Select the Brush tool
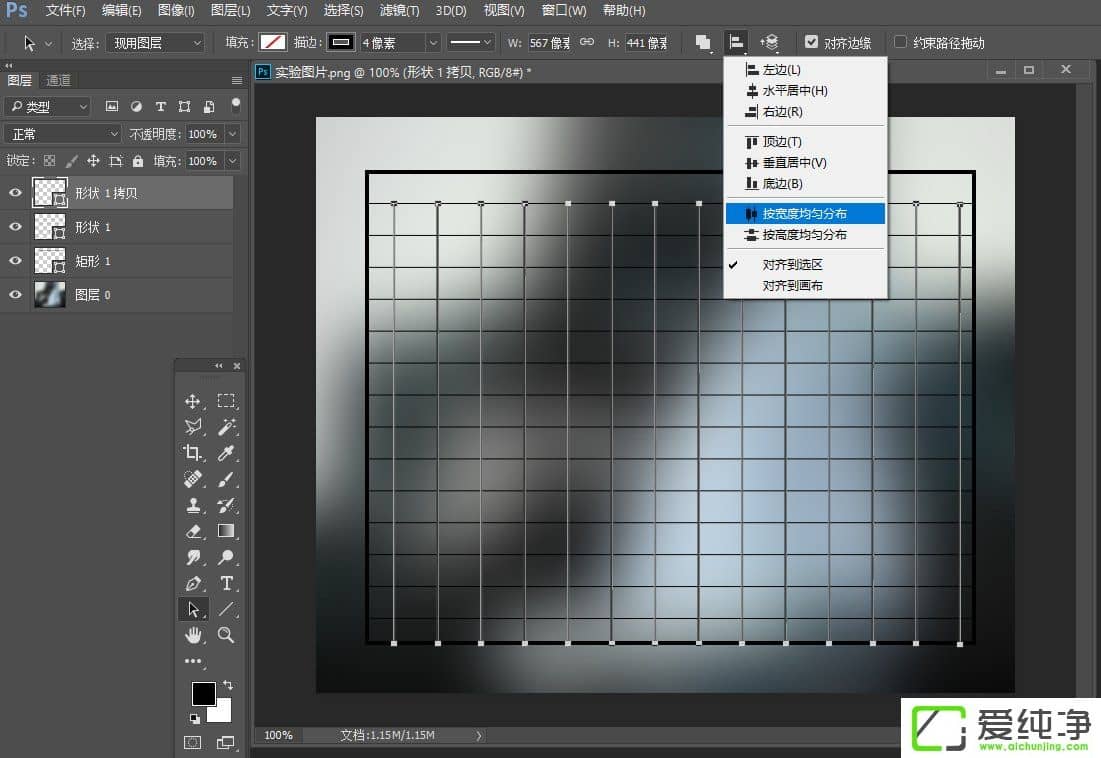The image size is (1101, 758). click(226, 479)
